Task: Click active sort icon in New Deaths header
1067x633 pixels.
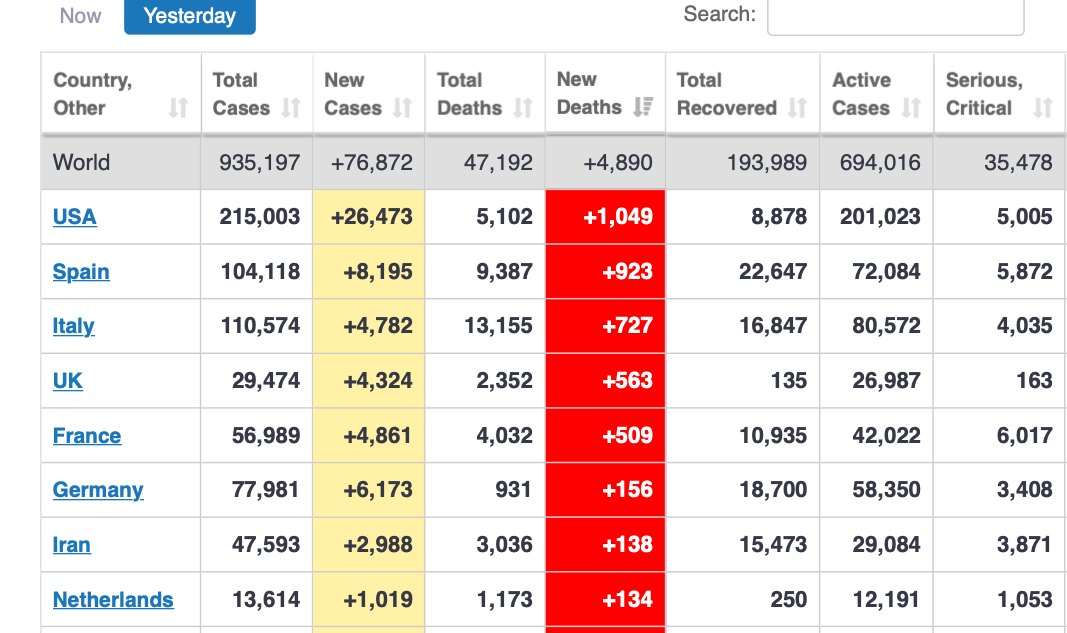Action: tap(643, 107)
